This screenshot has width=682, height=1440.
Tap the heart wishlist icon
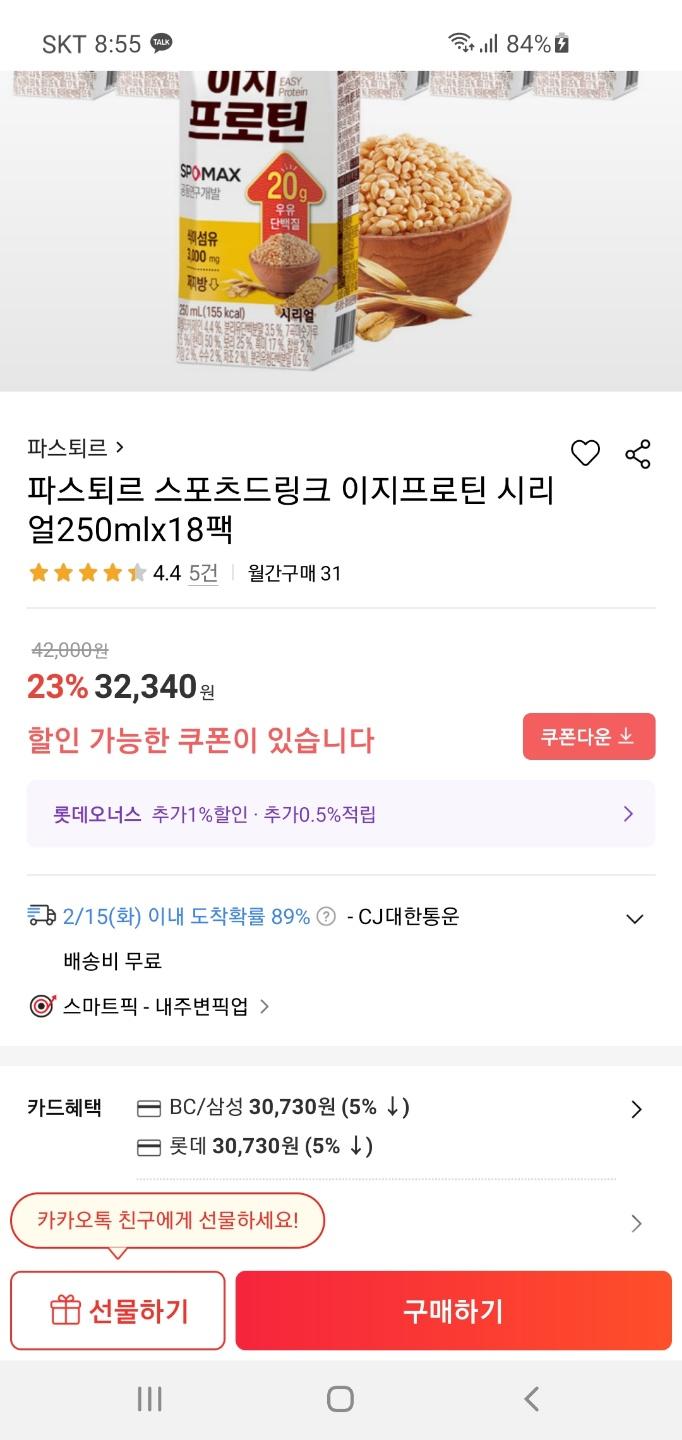(x=585, y=453)
